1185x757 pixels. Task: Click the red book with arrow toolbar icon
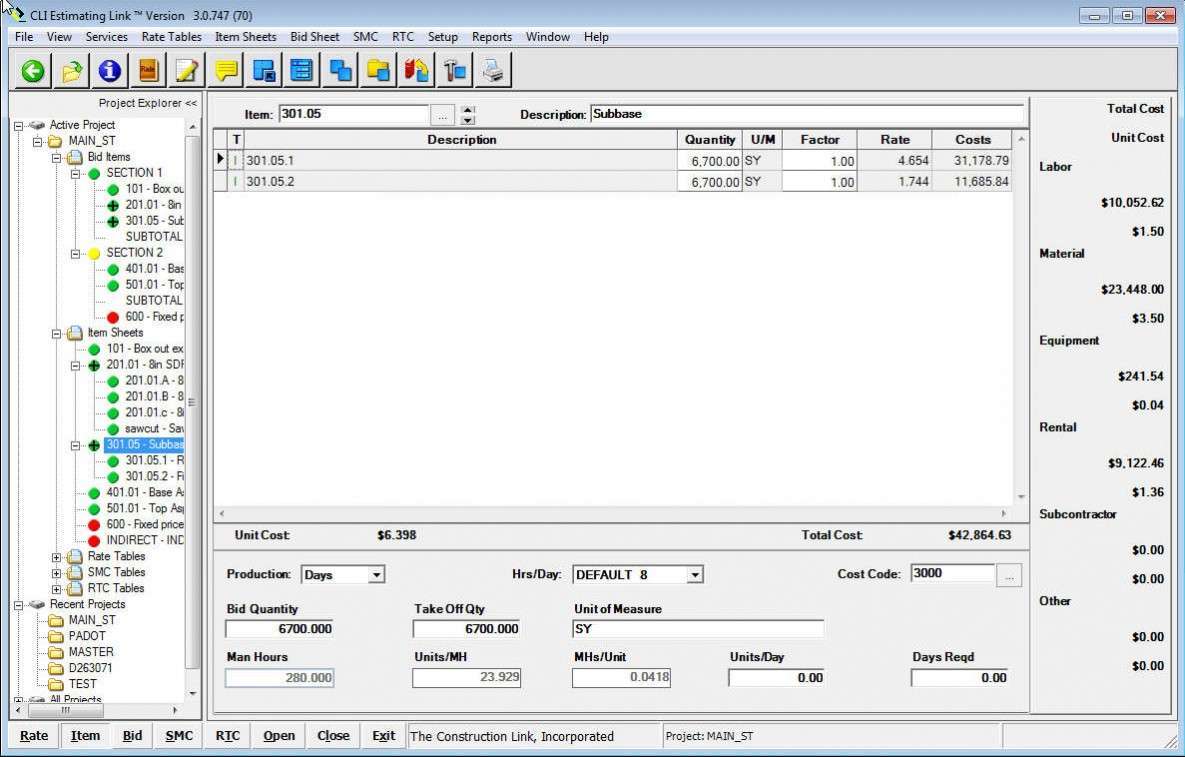(x=416, y=71)
